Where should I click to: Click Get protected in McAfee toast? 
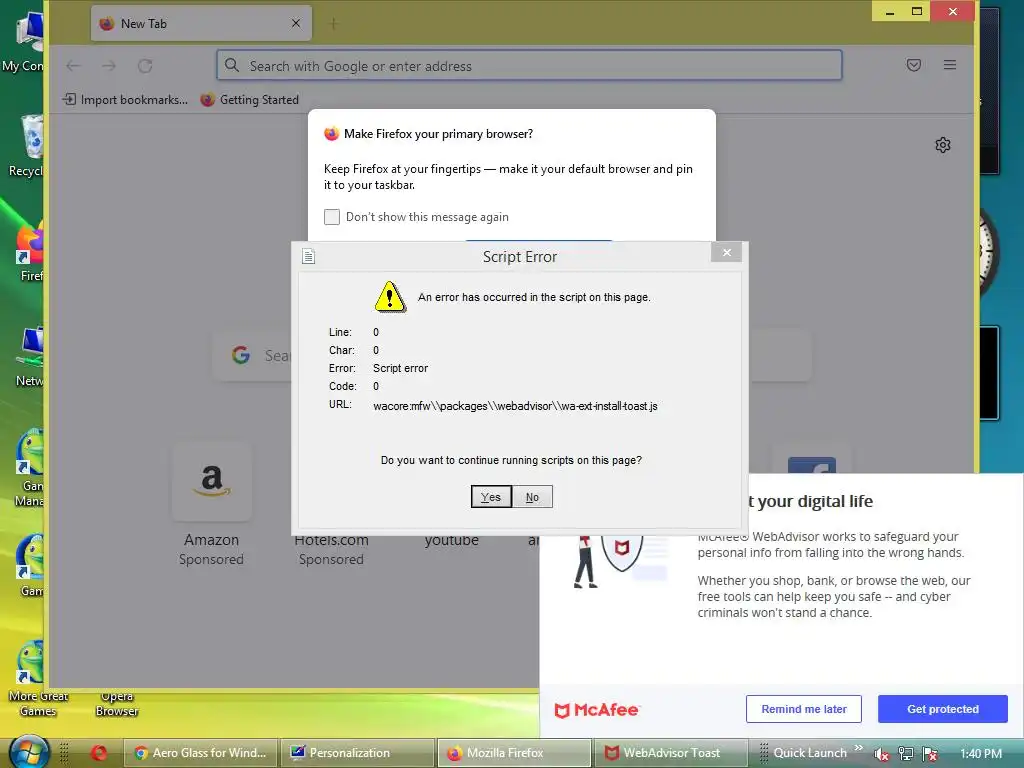click(x=942, y=709)
